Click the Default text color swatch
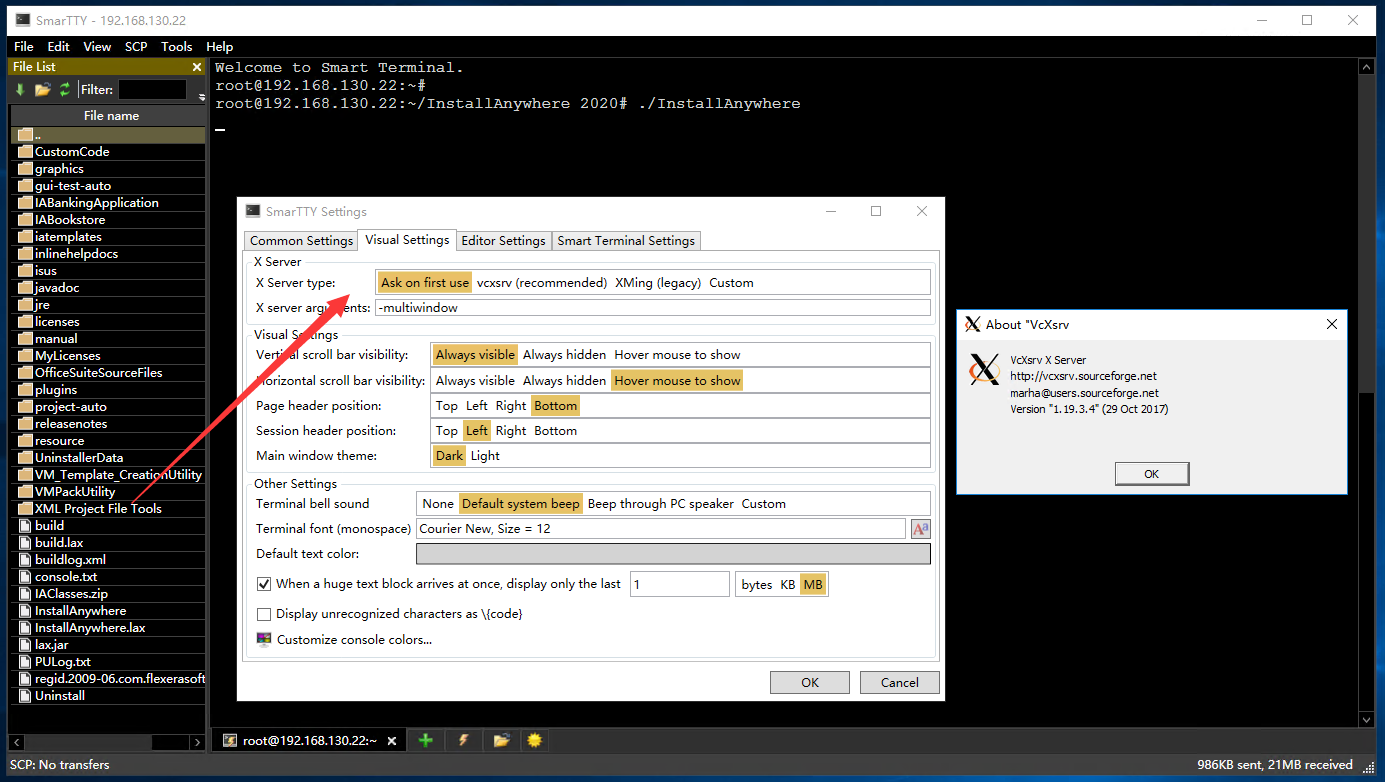The image size is (1385, 782). (673, 554)
